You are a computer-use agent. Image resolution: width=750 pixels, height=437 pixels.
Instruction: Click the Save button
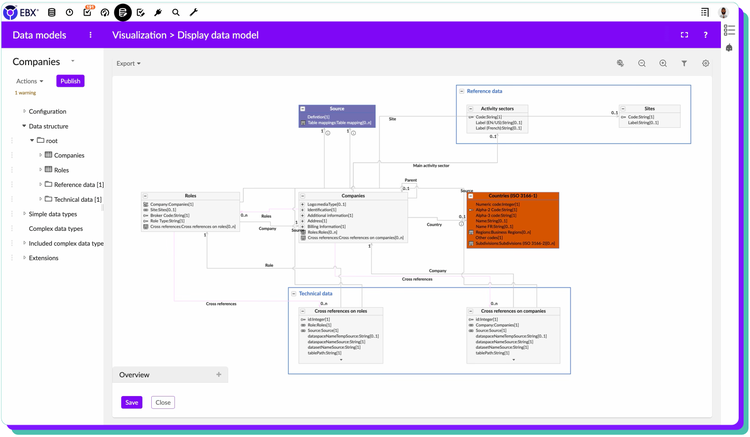(x=132, y=403)
